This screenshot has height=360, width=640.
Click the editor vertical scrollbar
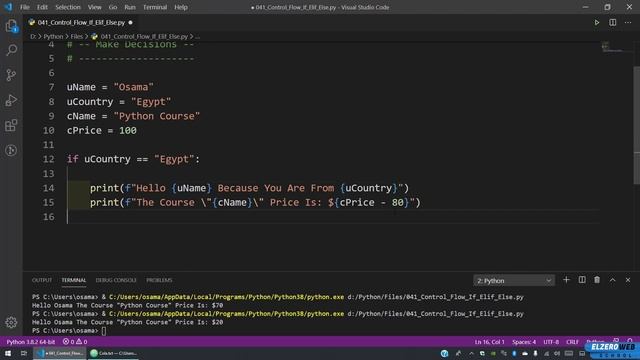point(636,124)
